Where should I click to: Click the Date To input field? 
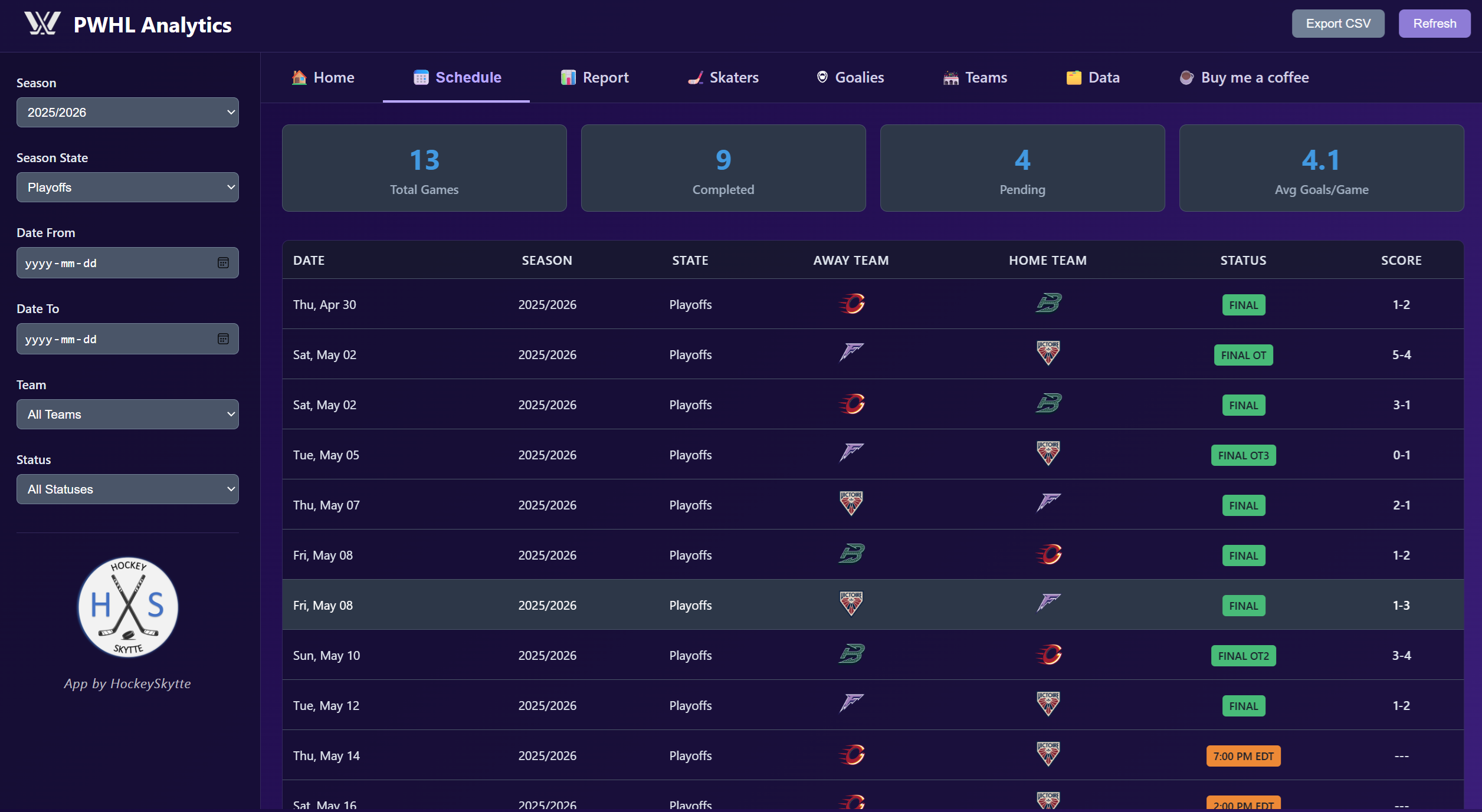pos(127,339)
